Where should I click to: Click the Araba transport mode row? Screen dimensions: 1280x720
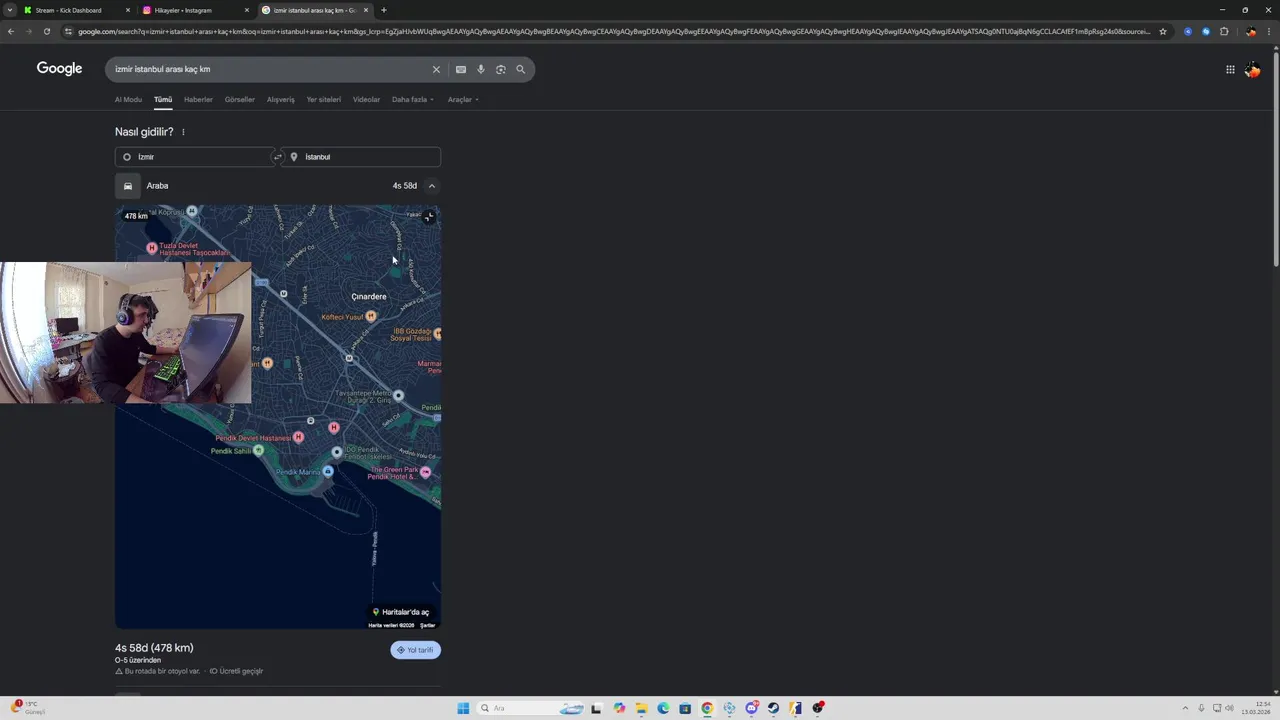(x=278, y=186)
